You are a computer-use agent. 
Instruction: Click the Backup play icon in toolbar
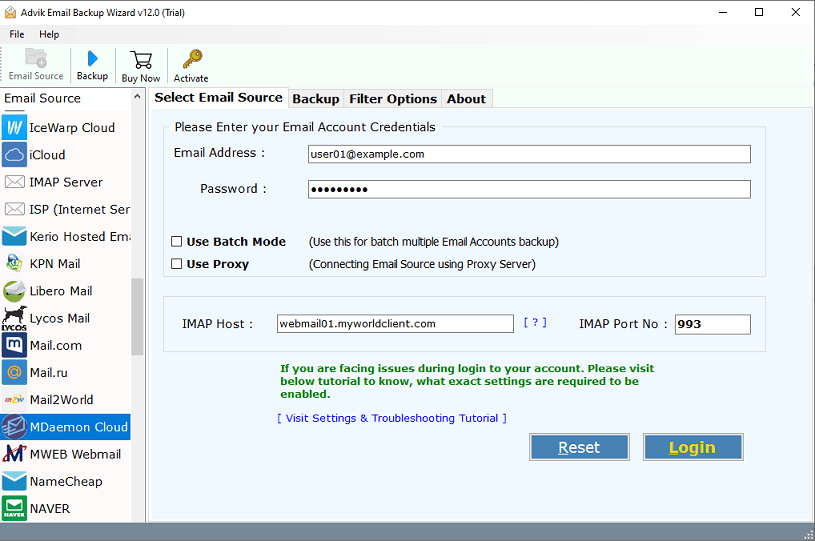(93, 59)
